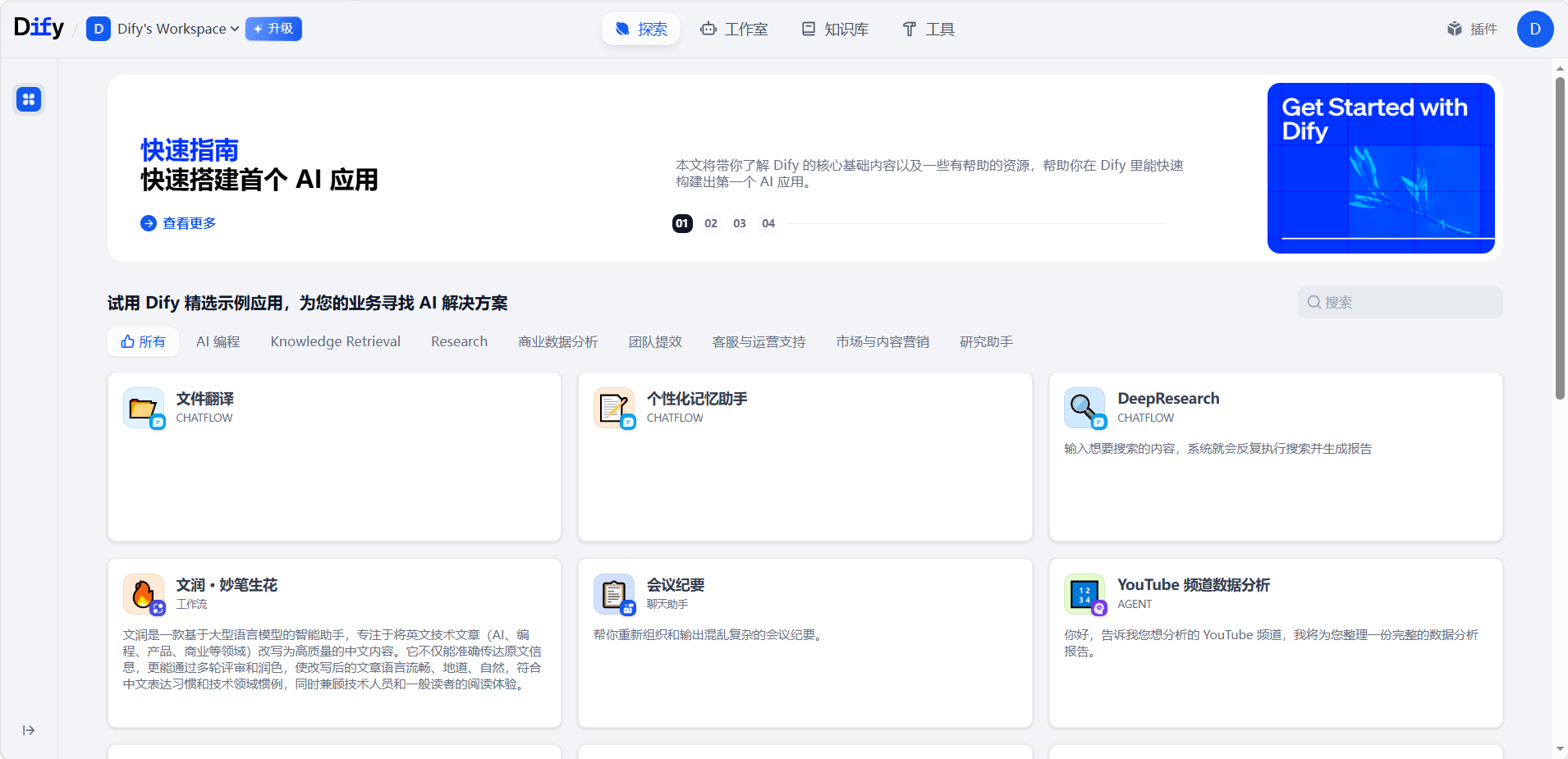Switch to banner slide 02

[711, 223]
